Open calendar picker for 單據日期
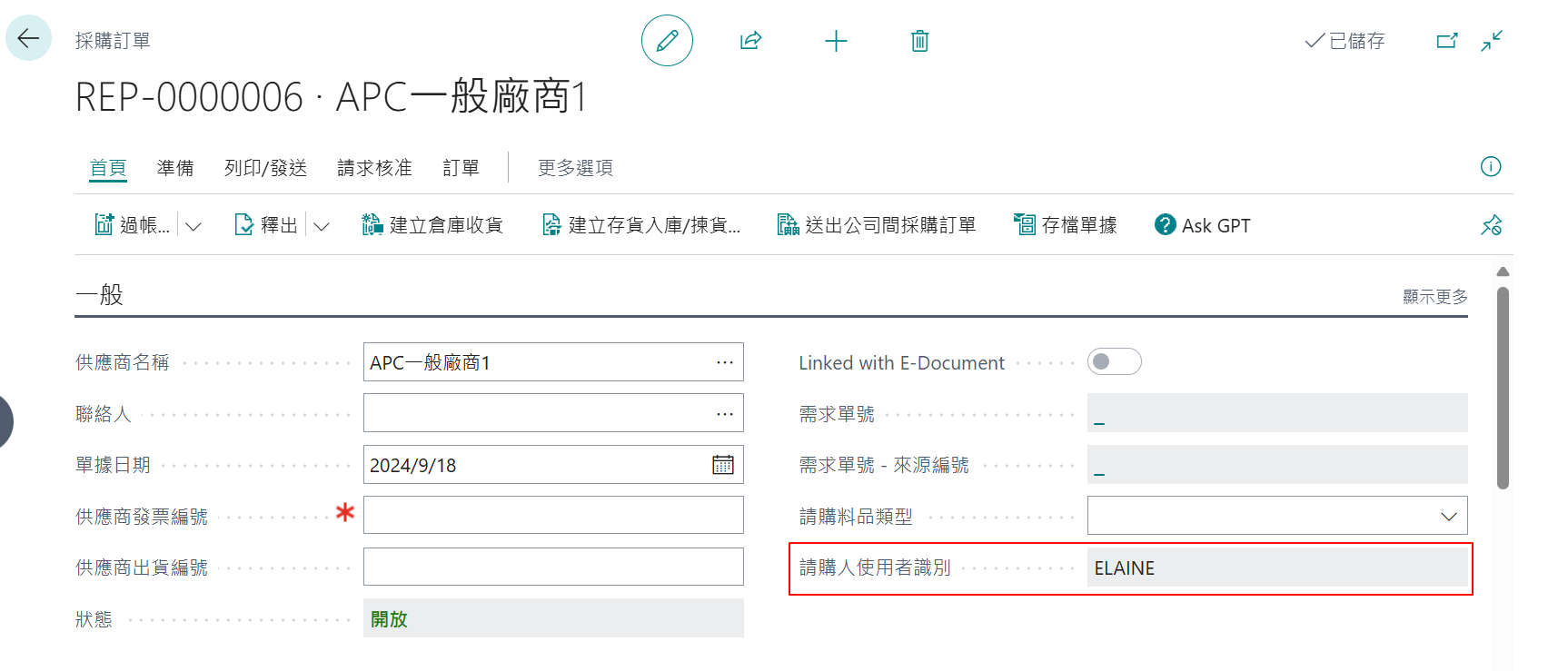The height and width of the screenshot is (671, 1568). click(723, 465)
